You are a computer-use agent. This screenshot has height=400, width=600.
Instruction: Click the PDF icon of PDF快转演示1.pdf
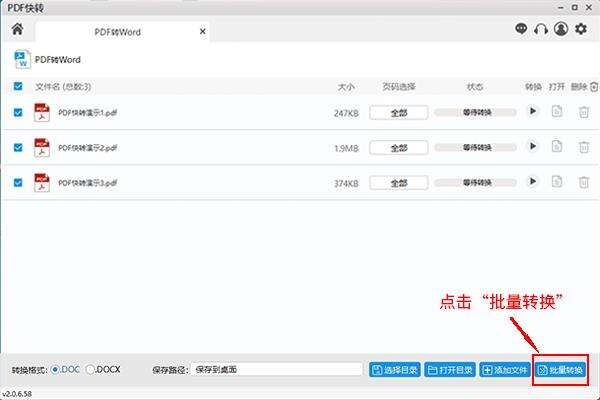(42, 113)
